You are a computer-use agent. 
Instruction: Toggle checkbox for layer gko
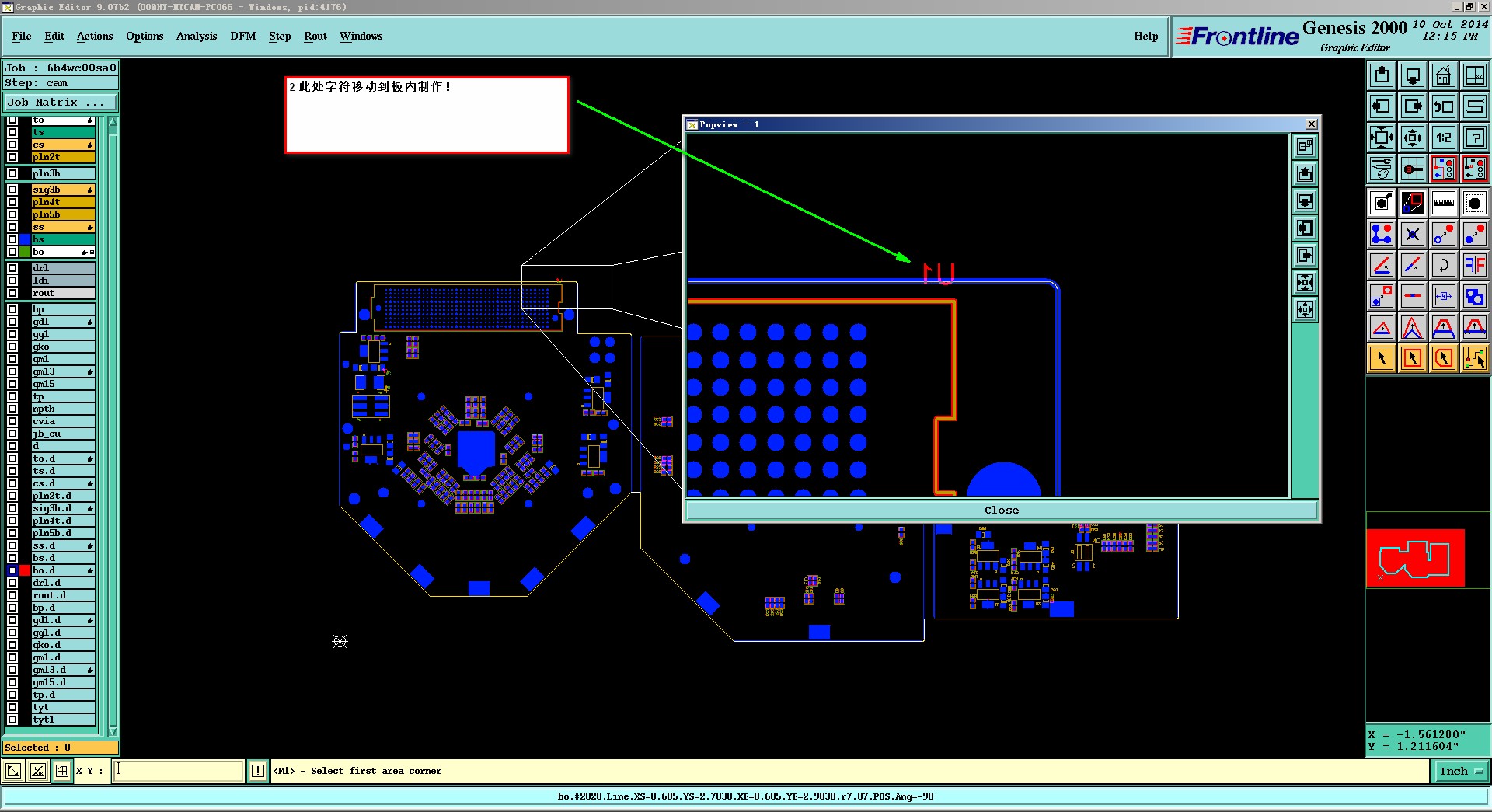click(x=12, y=347)
